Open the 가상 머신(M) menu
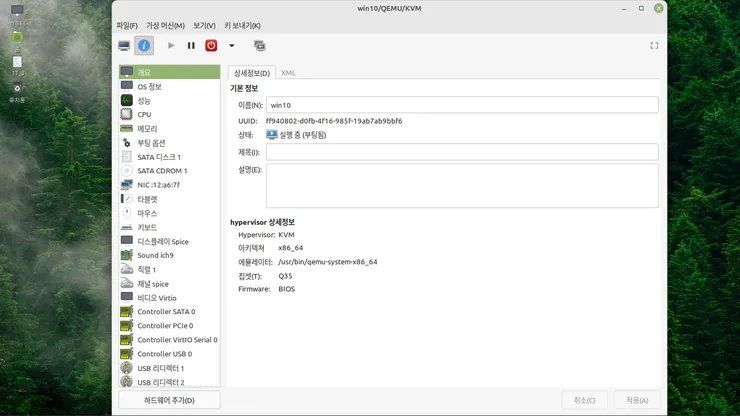The width and height of the screenshot is (740, 416). 165,25
